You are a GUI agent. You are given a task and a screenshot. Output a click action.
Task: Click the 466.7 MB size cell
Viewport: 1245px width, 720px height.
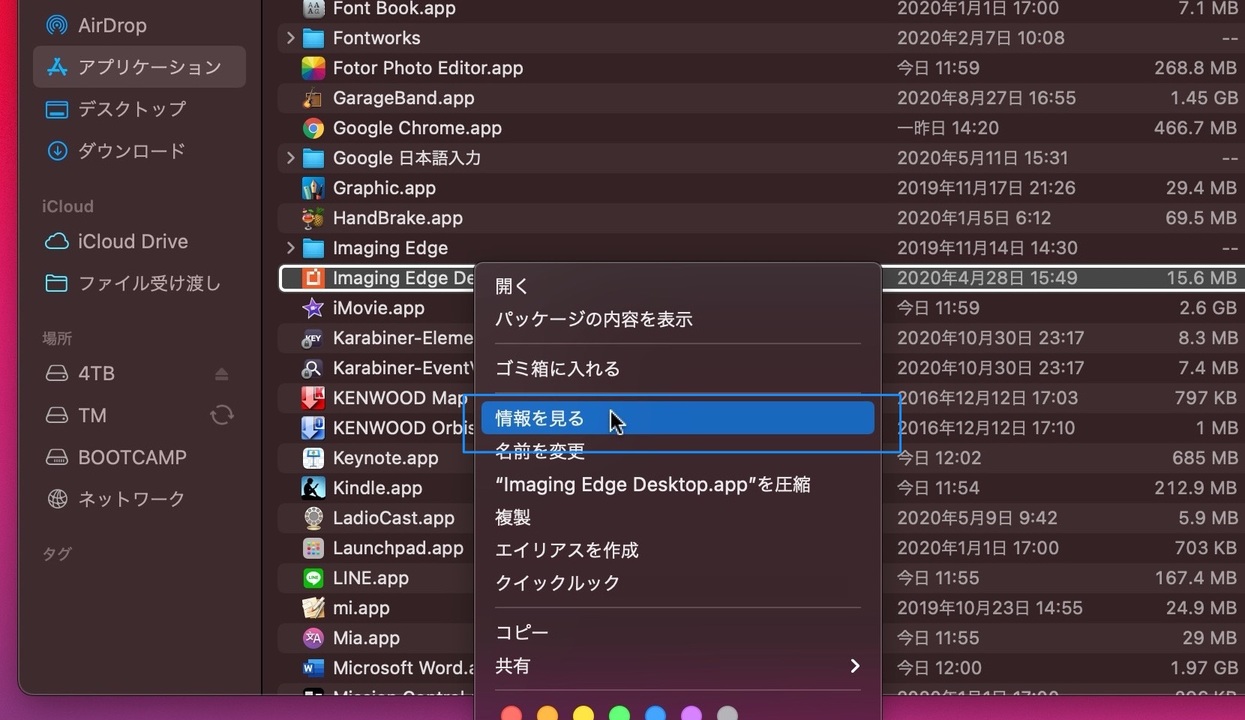coord(1195,128)
